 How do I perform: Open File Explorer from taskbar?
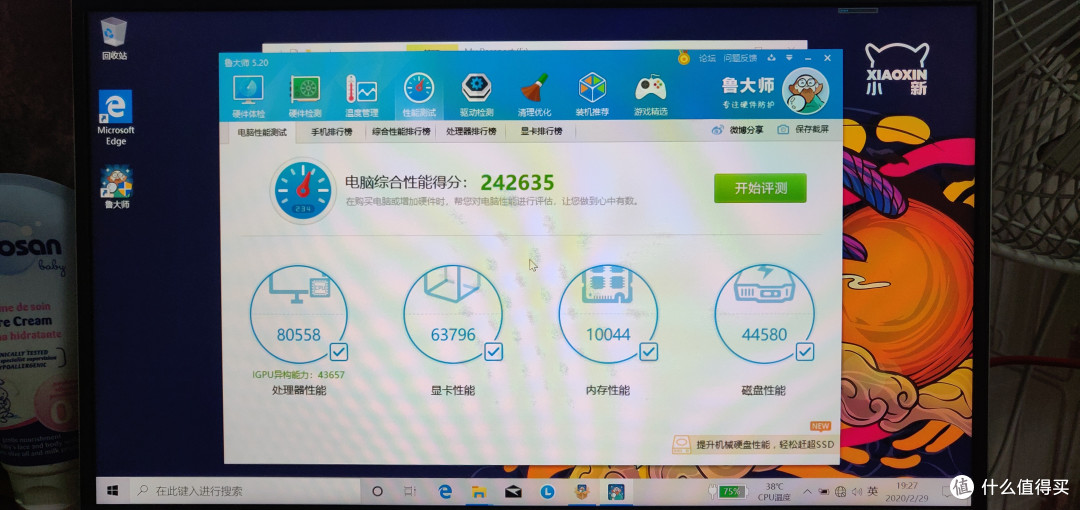pyautogui.click(x=478, y=491)
